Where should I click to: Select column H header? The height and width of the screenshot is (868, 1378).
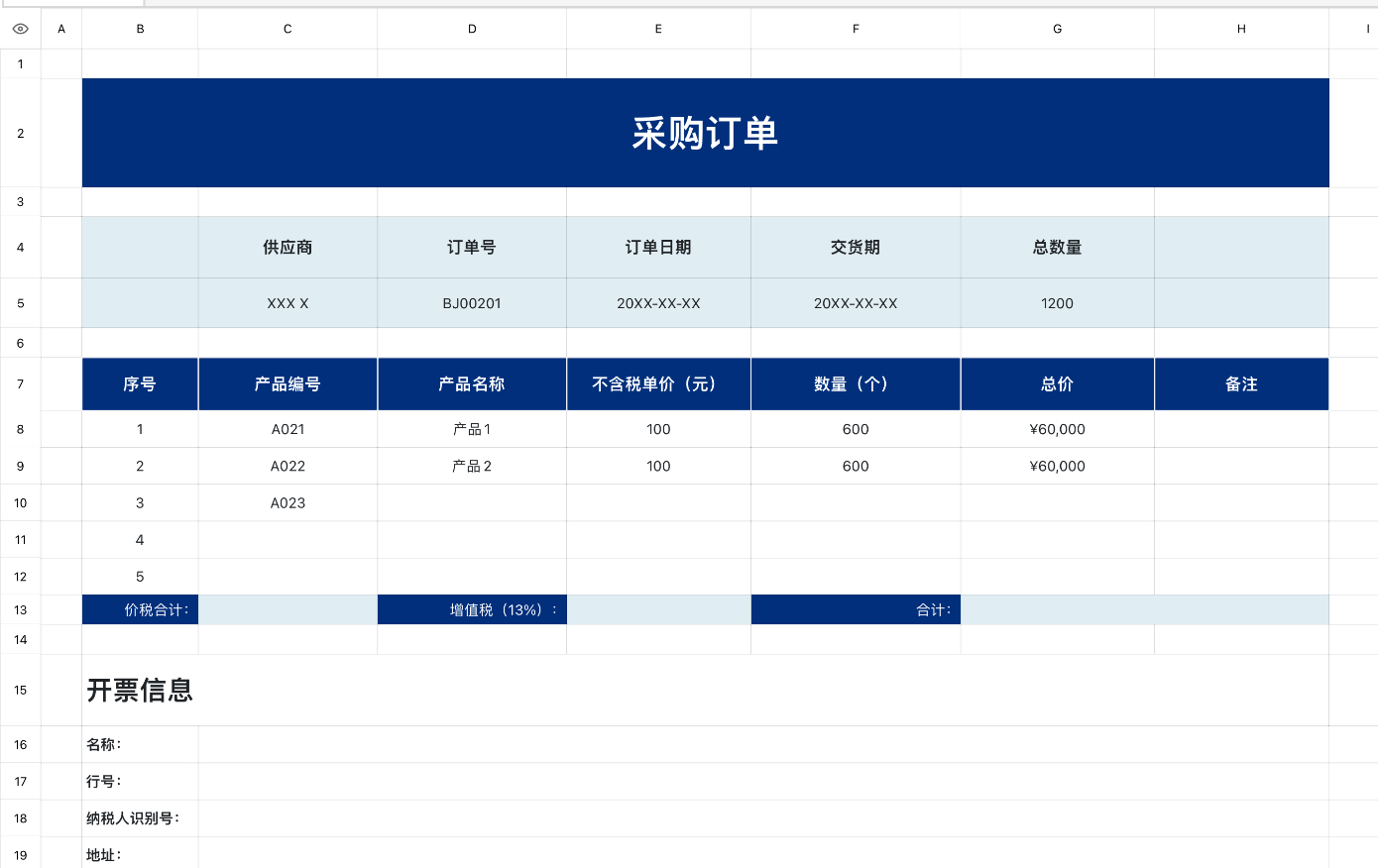1241,29
